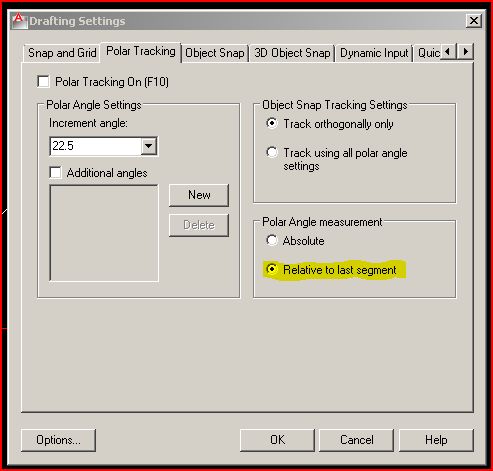Image resolution: width=493 pixels, height=471 pixels.
Task: Confirm settings with the OK button
Action: [277, 440]
